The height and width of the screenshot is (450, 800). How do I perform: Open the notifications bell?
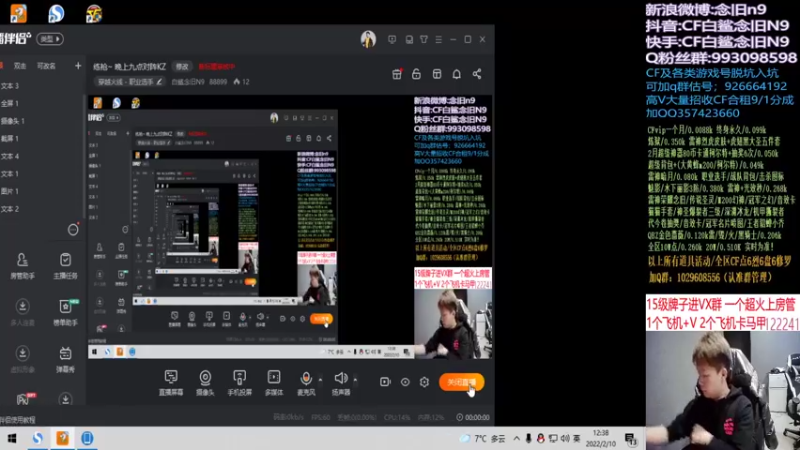457,74
